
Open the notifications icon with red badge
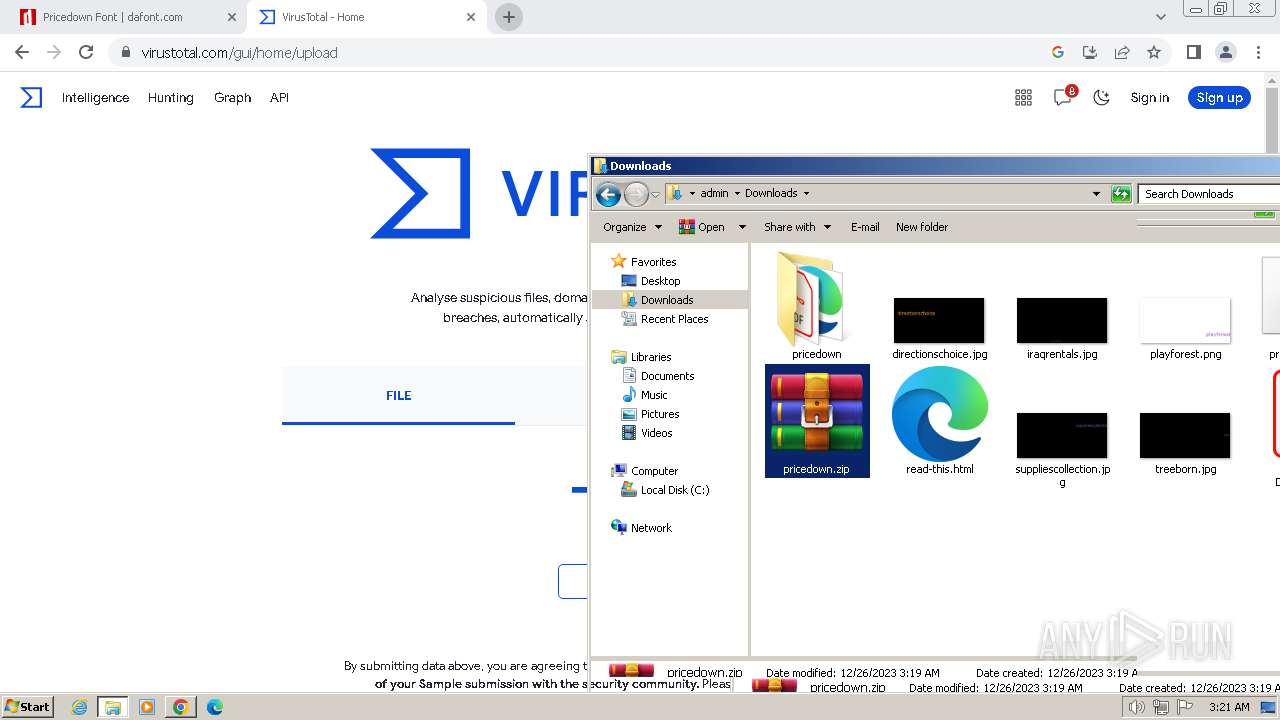coord(1063,96)
